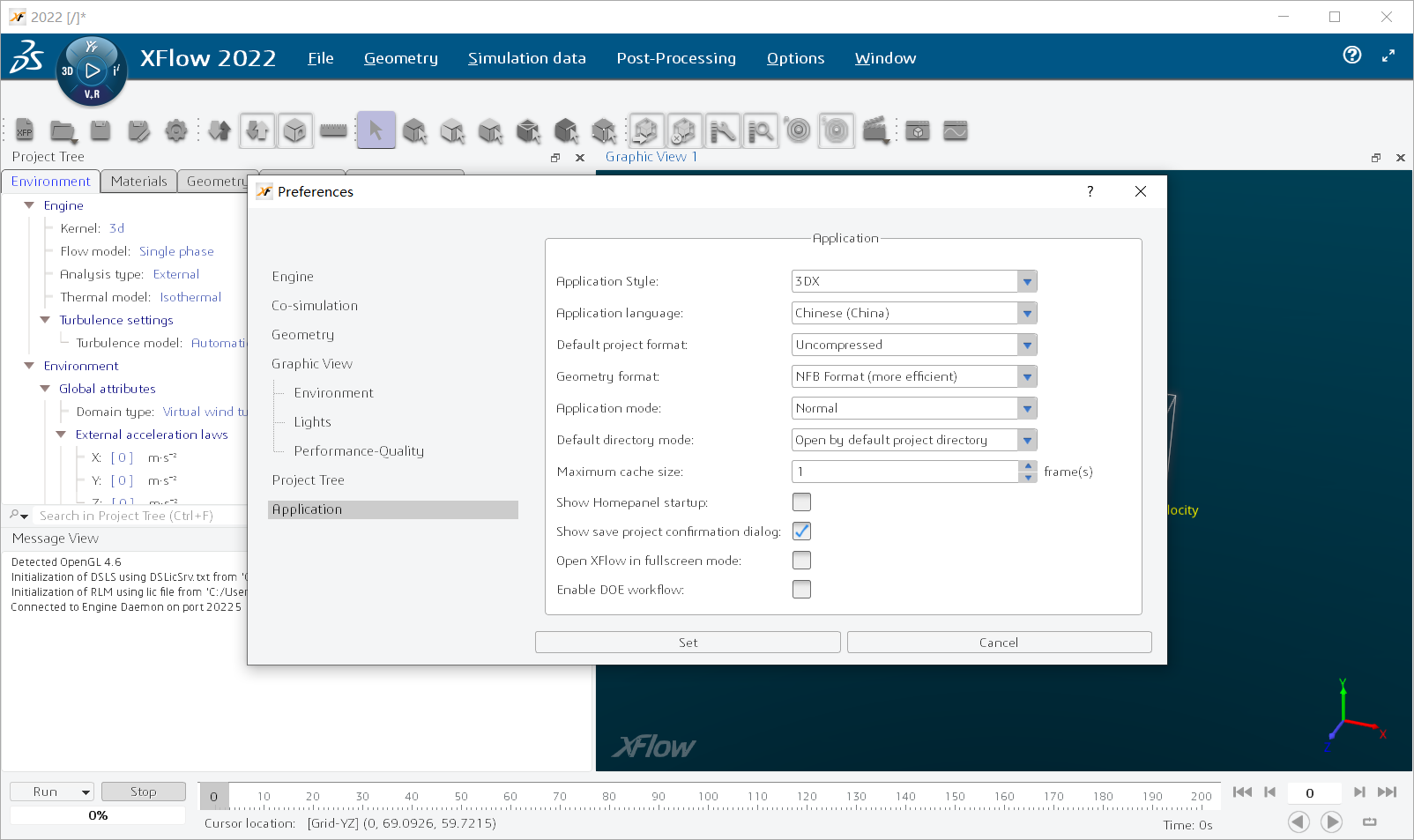Click the ruler measure tool icon
The width and height of the screenshot is (1414, 840).
tap(333, 130)
